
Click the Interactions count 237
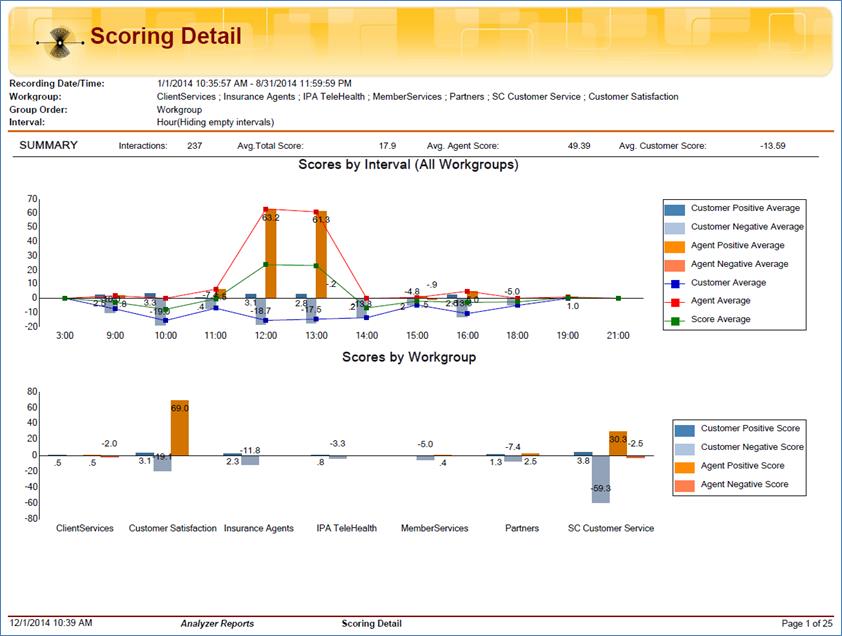pos(194,146)
